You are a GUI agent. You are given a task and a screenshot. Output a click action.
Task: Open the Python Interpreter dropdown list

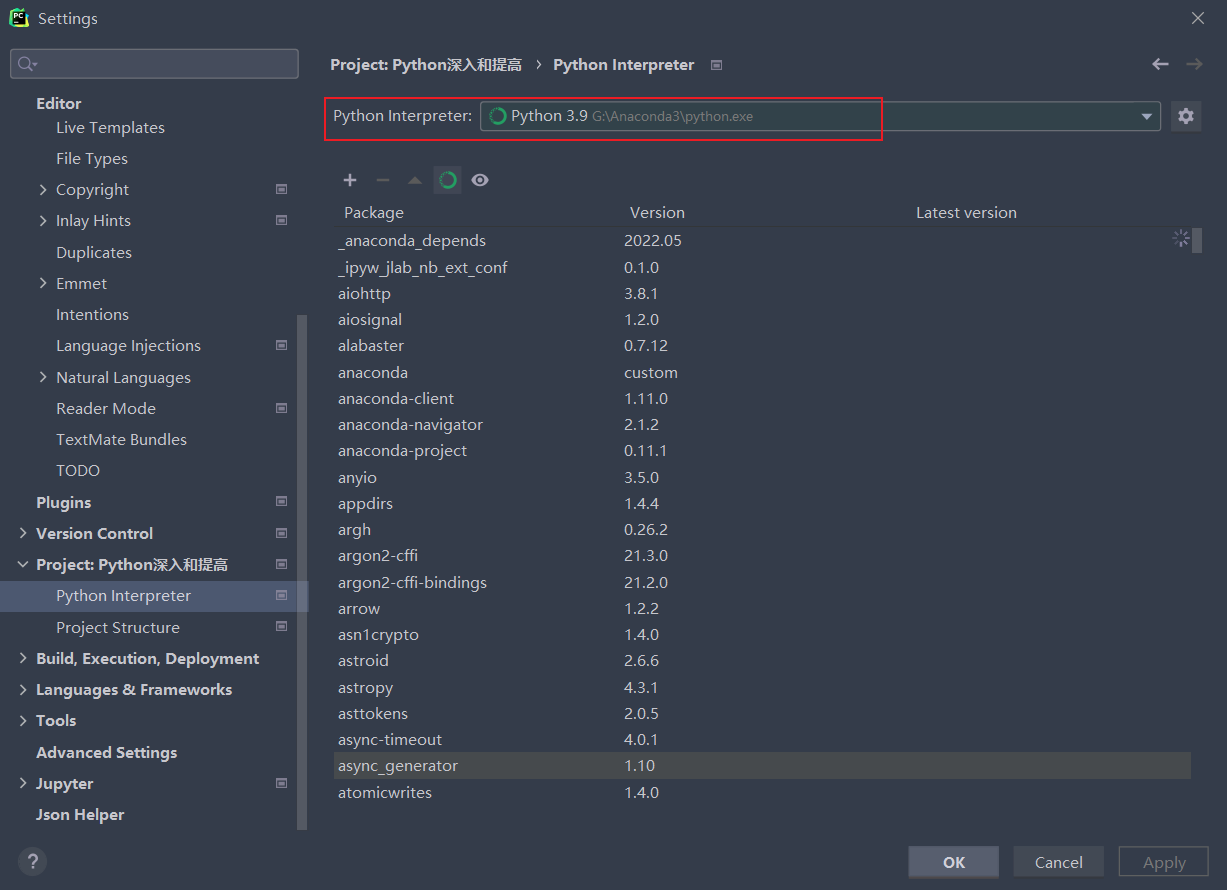pyautogui.click(x=1146, y=116)
